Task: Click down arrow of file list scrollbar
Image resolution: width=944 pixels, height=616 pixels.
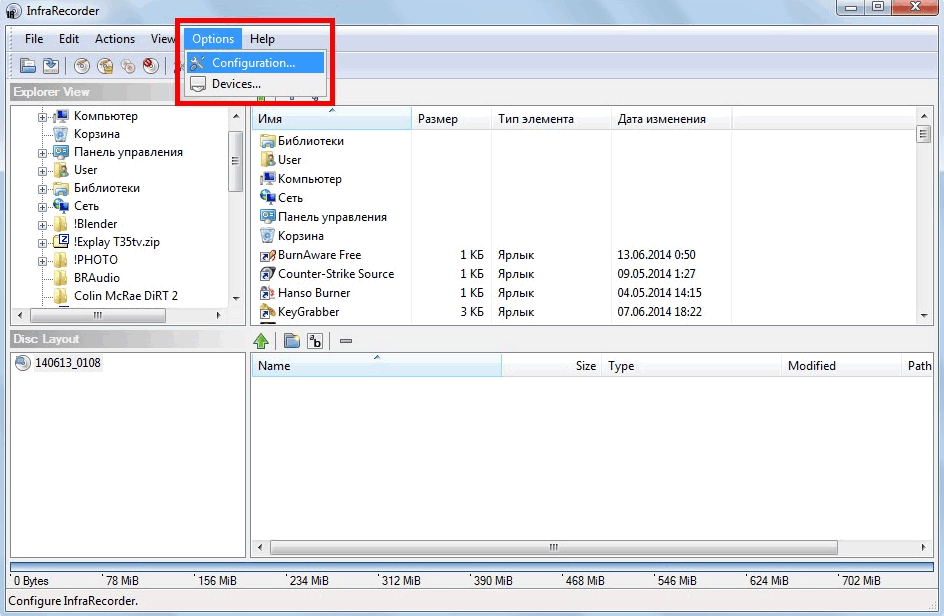Action: (x=924, y=316)
